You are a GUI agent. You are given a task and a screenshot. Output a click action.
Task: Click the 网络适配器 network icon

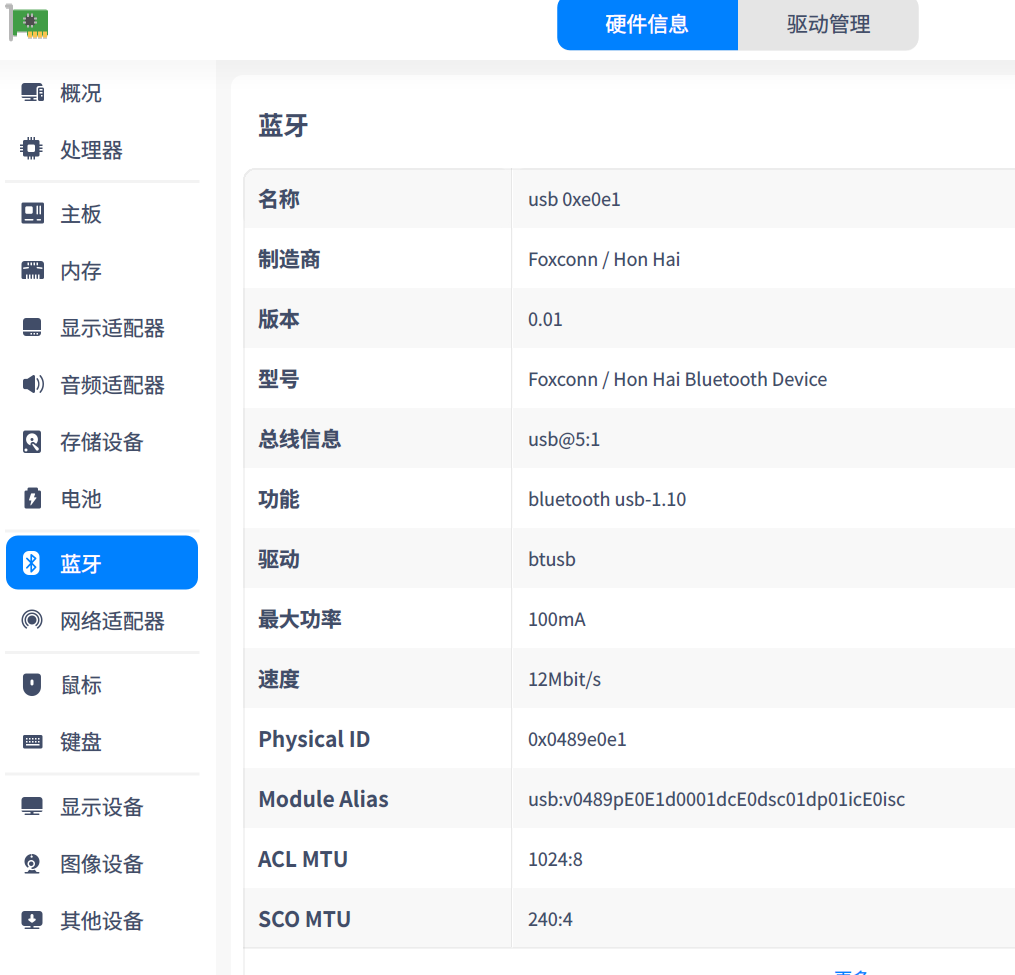pyautogui.click(x=32, y=620)
